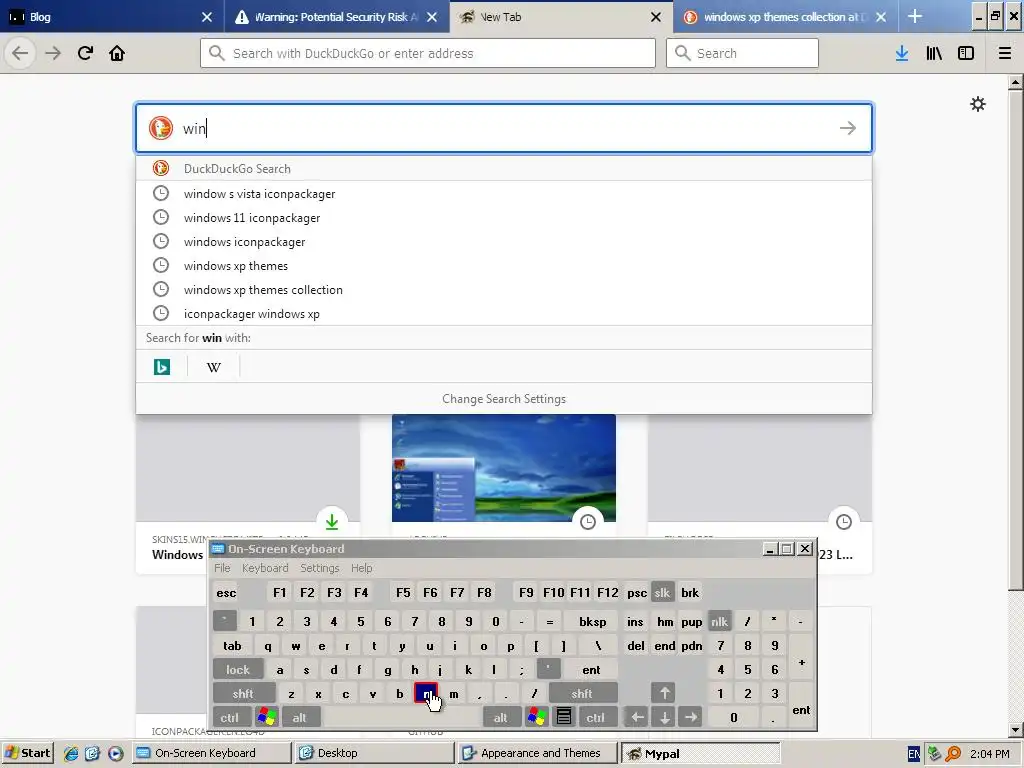Screen dimensions: 1024x768
Task: Click the up arrow key
Action: coord(664,694)
